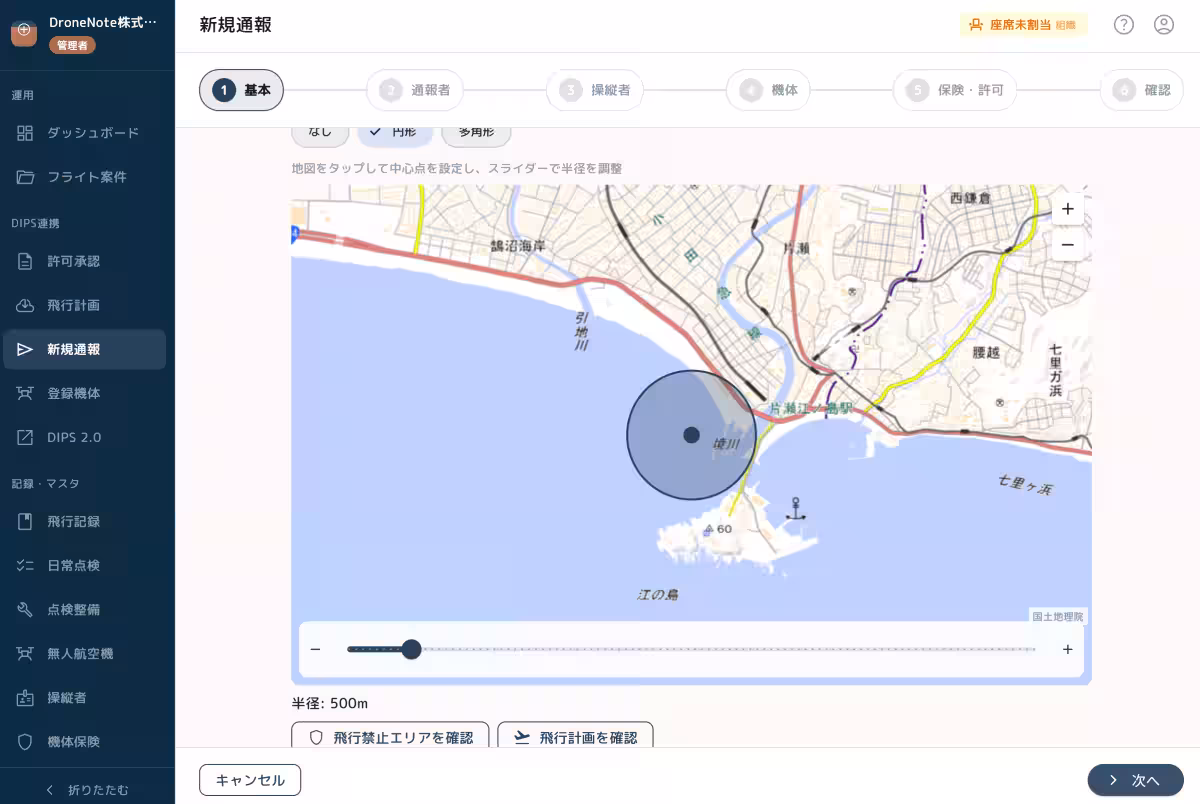
Task: Click the map zoom in plus button
Action: [x=1067, y=209]
